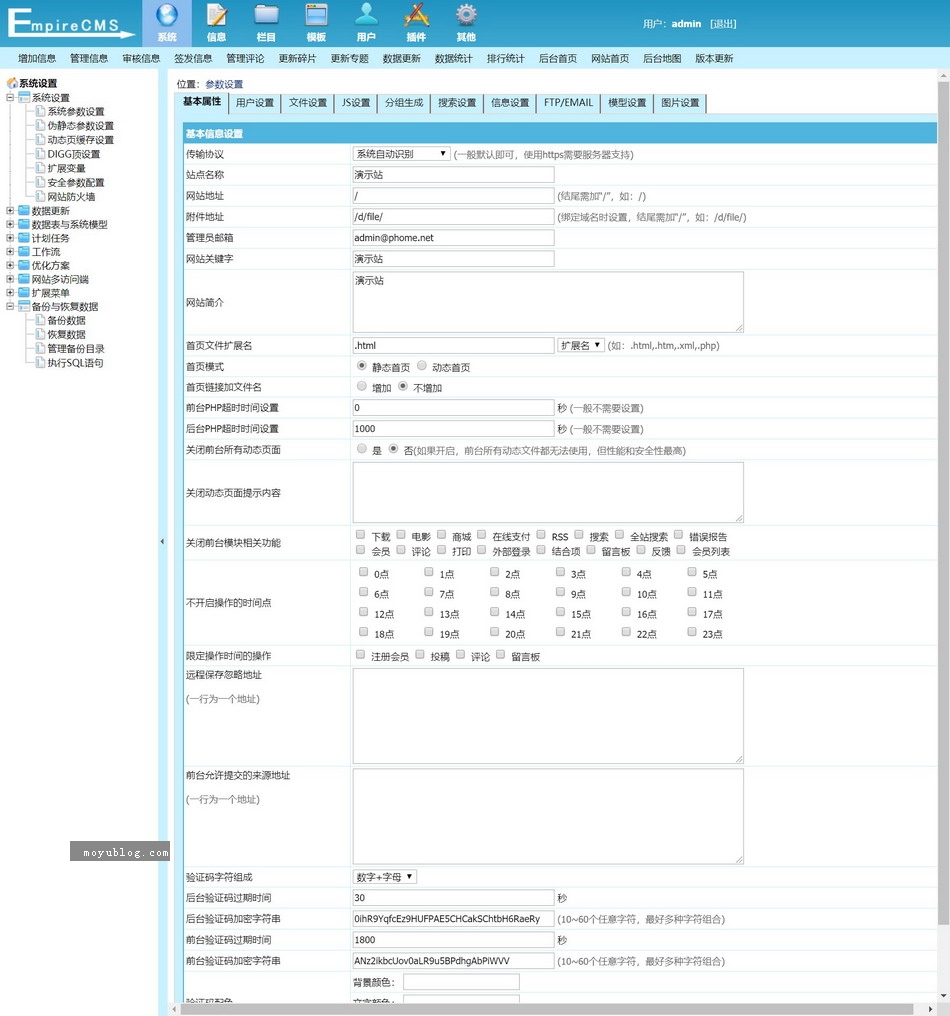
Task: Open the 其他 gear icon
Action: coord(466,16)
